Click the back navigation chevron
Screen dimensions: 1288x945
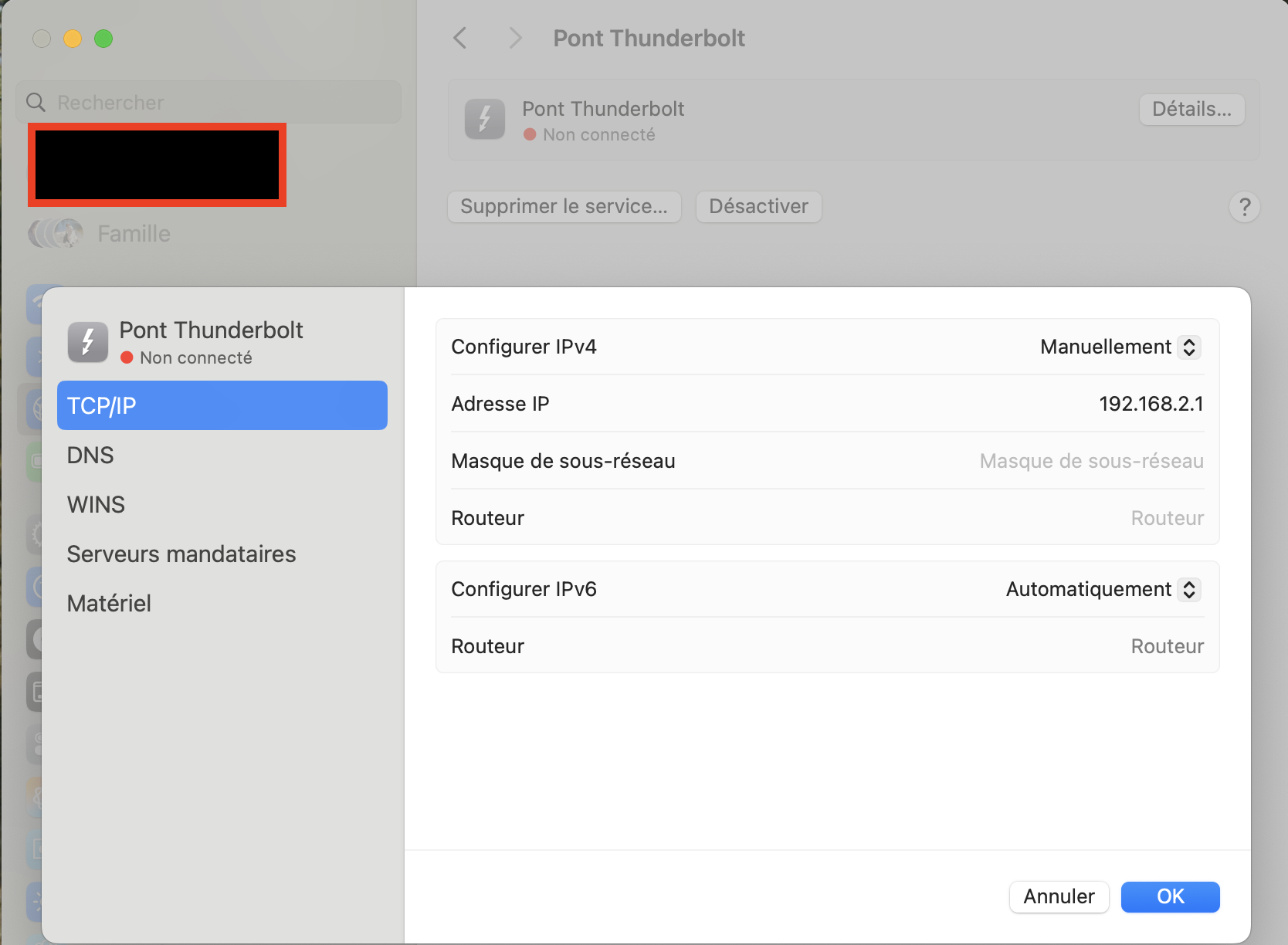point(460,38)
